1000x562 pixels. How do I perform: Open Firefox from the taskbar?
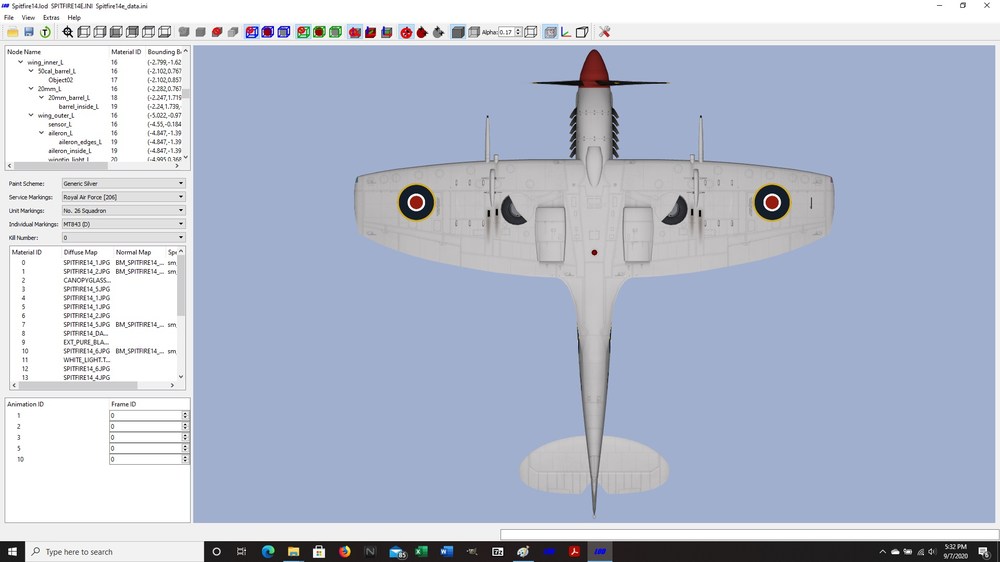(x=344, y=551)
